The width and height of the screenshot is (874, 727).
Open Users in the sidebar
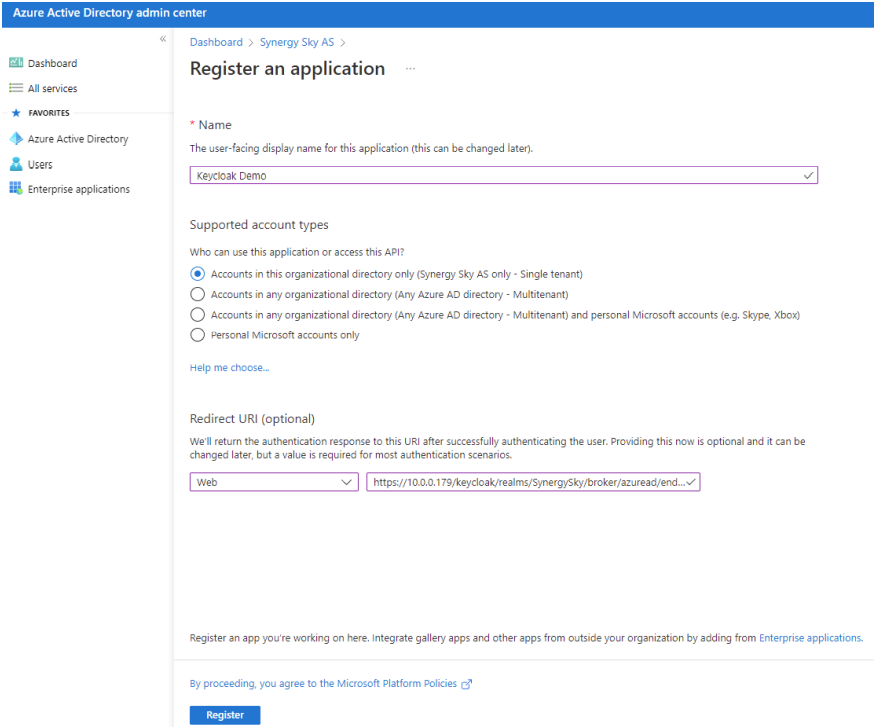click(x=40, y=164)
